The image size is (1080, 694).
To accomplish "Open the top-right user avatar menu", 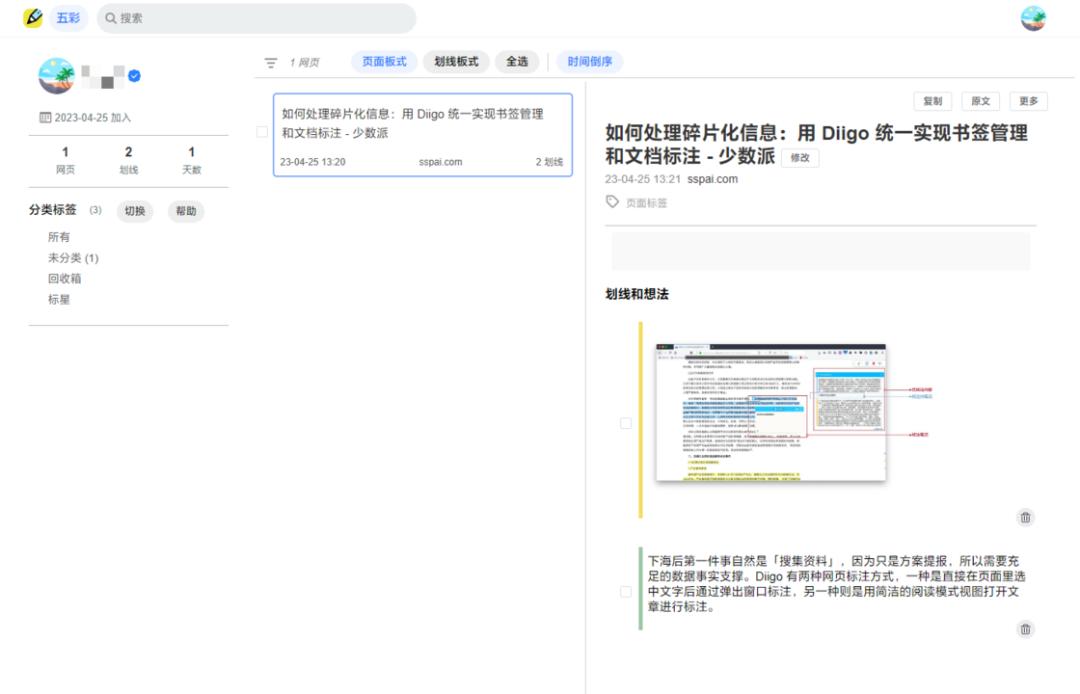I will coord(1033,18).
